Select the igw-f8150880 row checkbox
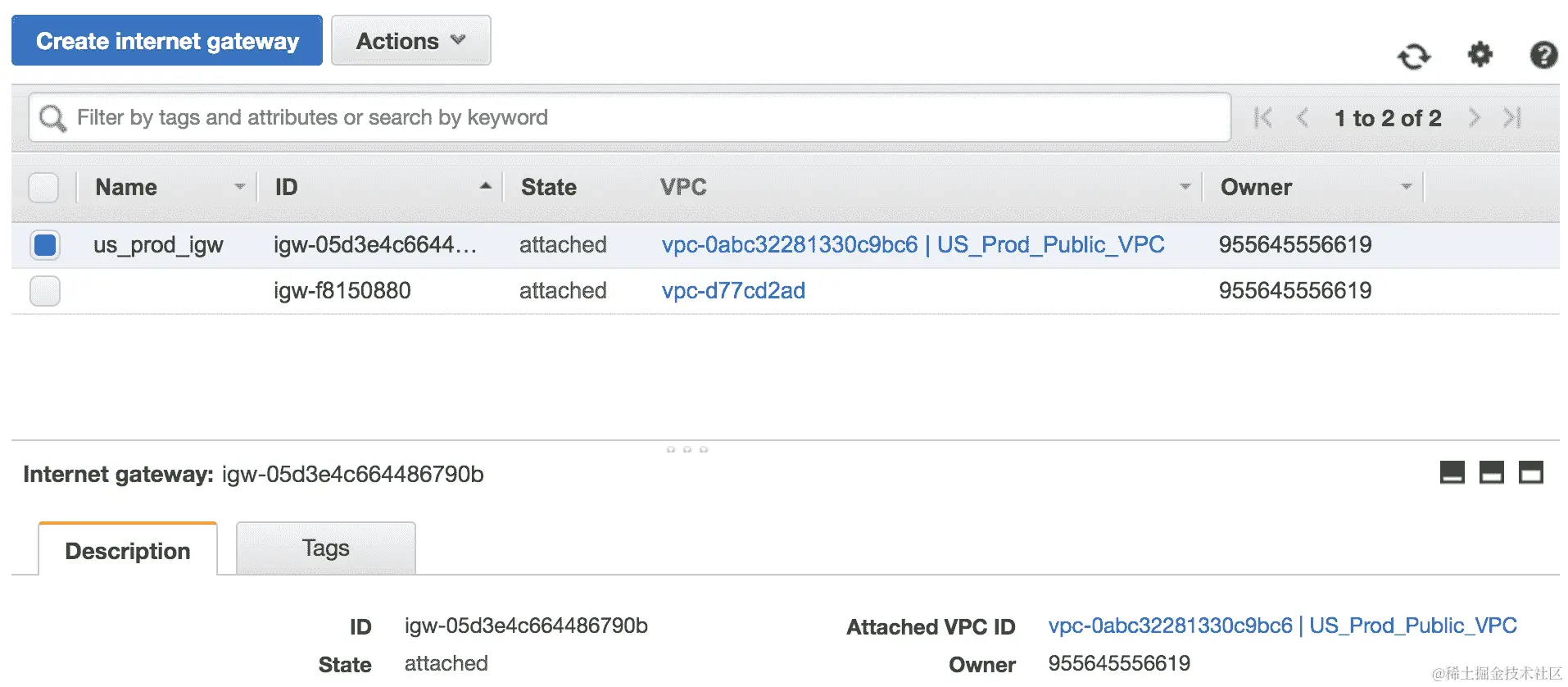 (45, 291)
